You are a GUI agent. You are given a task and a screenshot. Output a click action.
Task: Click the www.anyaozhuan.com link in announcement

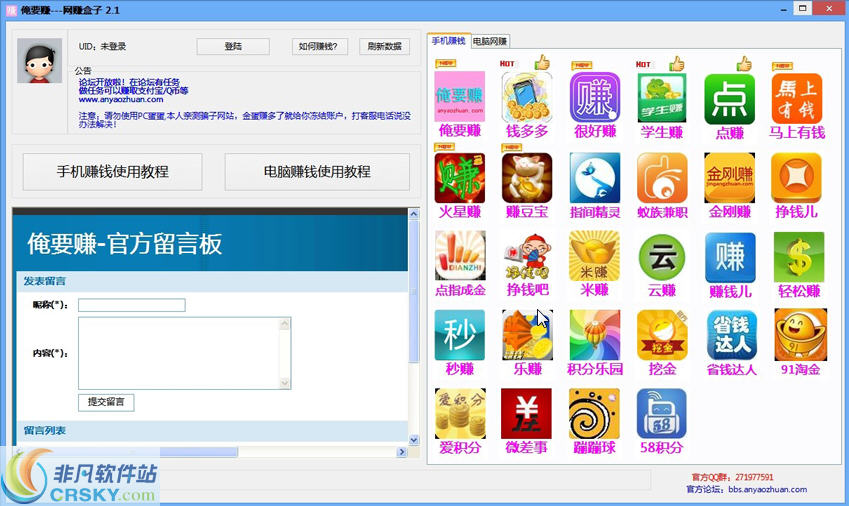click(121, 100)
